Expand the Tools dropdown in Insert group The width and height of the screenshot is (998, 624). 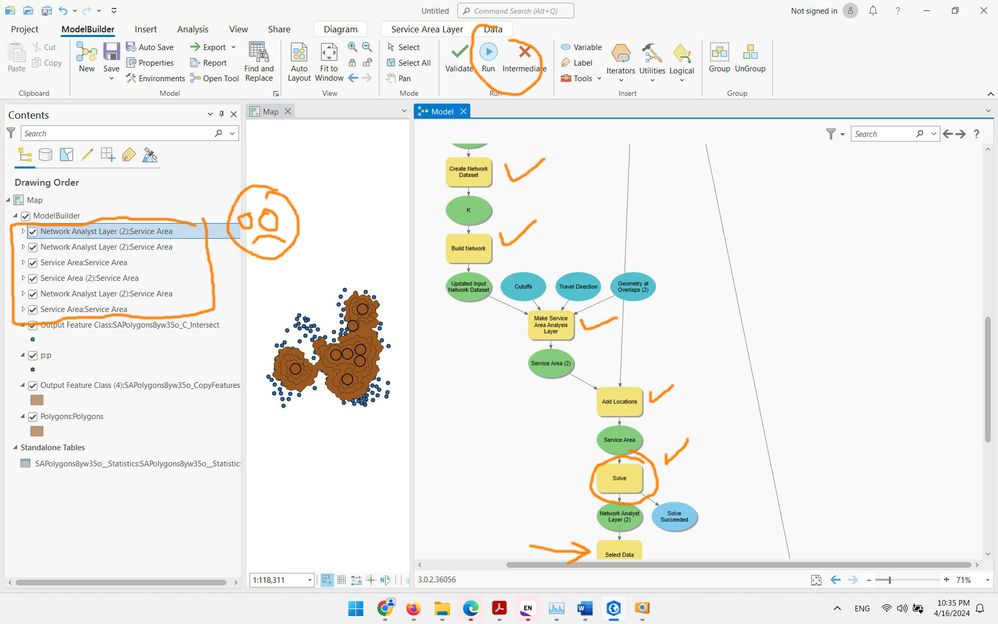point(600,78)
